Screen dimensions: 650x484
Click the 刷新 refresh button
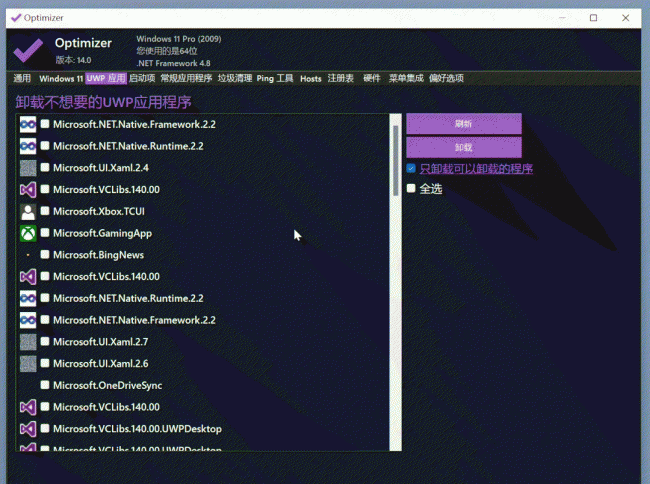click(464, 124)
